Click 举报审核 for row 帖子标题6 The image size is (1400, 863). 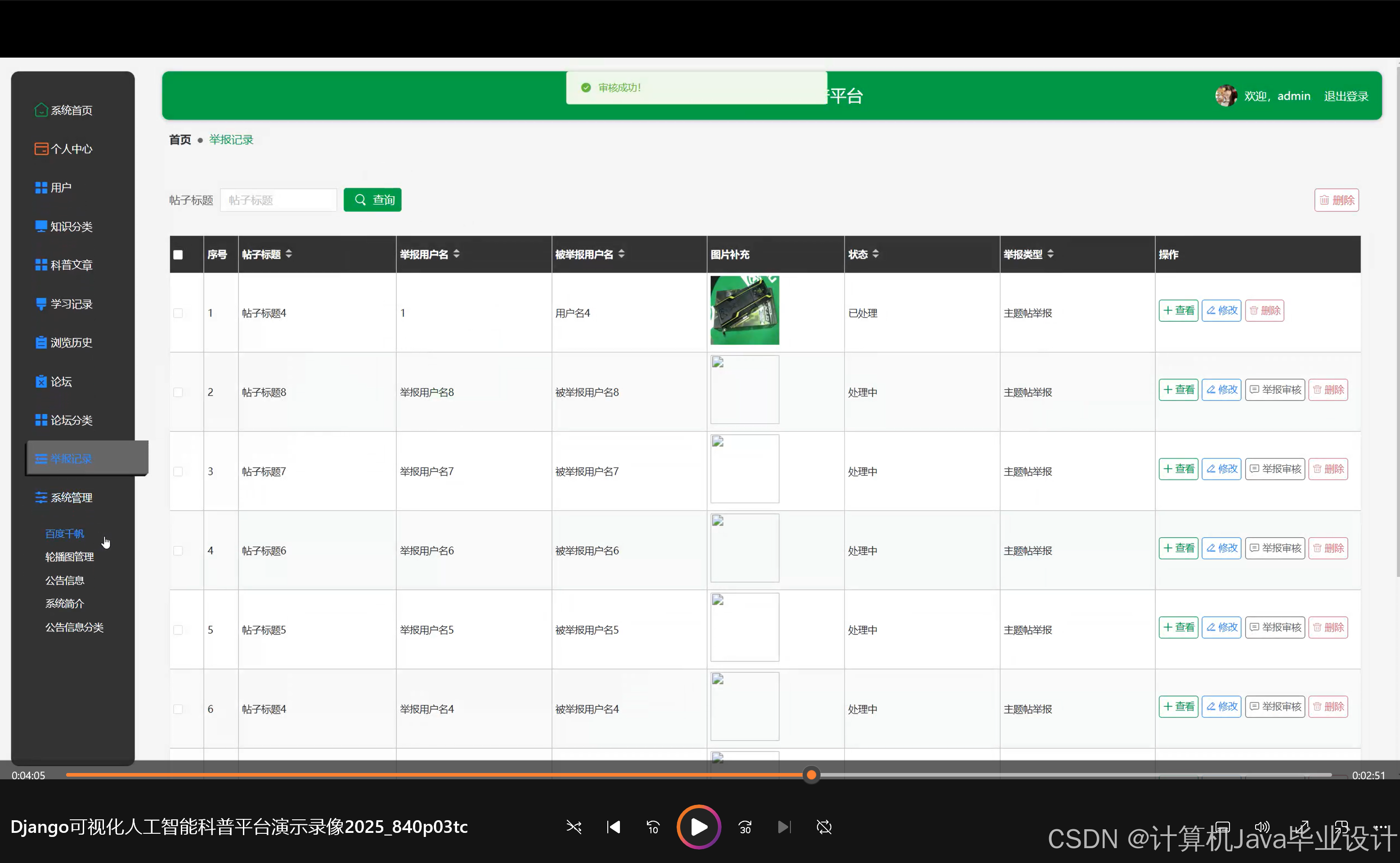(x=1275, y=548)
